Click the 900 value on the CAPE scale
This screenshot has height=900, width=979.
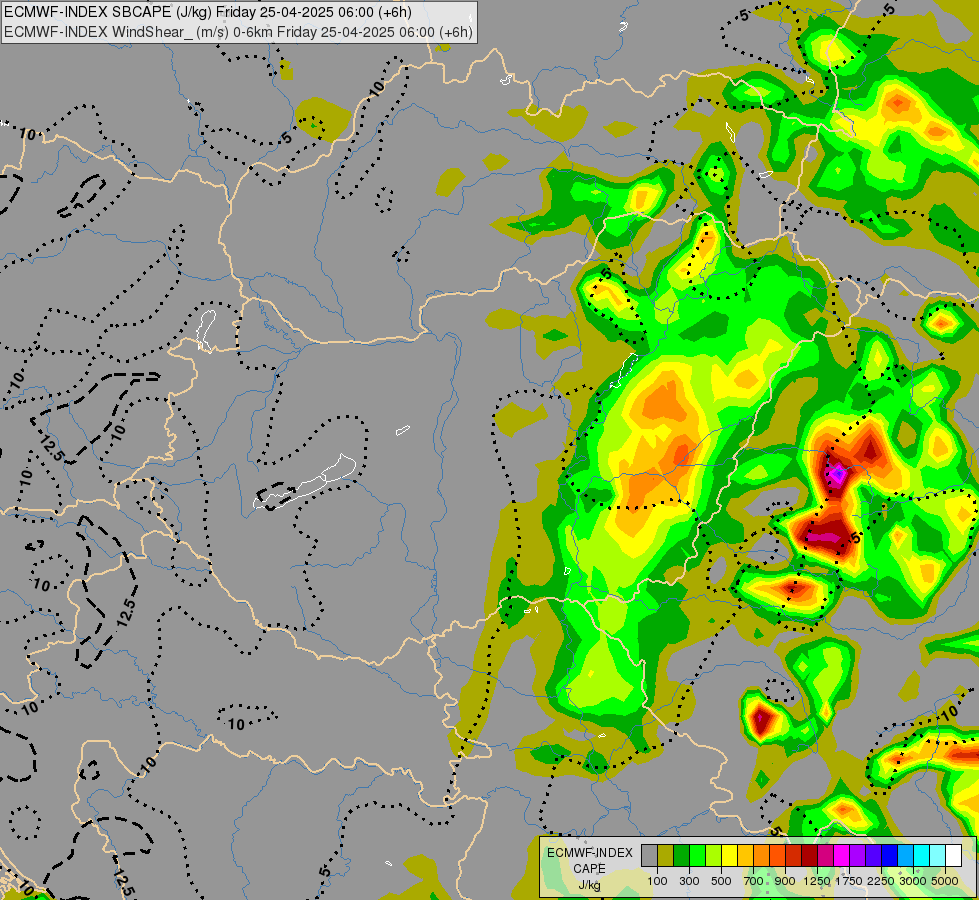785,881
